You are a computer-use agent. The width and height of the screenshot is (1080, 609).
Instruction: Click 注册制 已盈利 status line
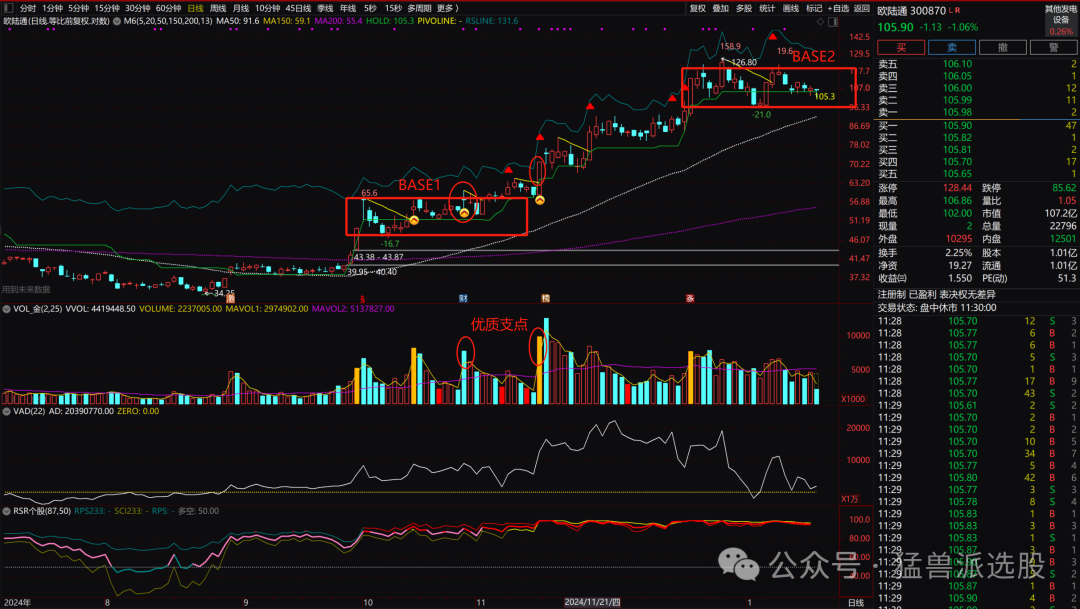click(936, 294)
